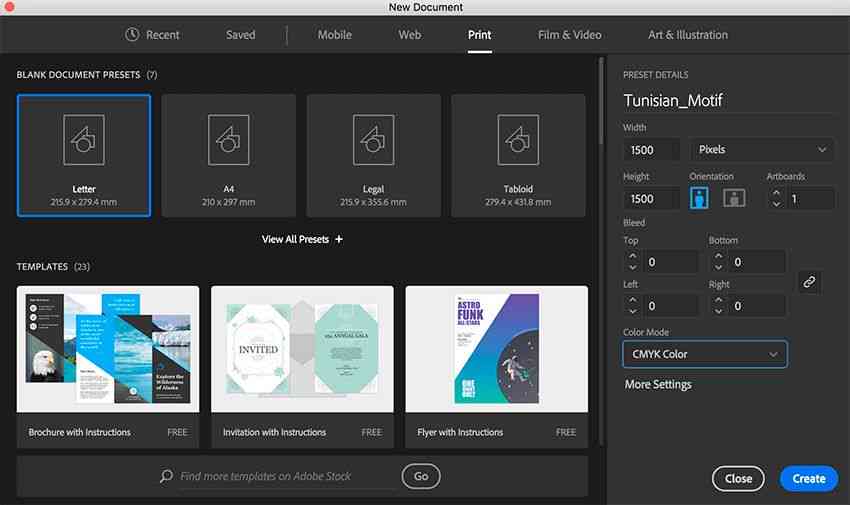The width and height of the screenshot is (850, 505).
Task: Choose portrait orientation
Action: coord(699,198)
